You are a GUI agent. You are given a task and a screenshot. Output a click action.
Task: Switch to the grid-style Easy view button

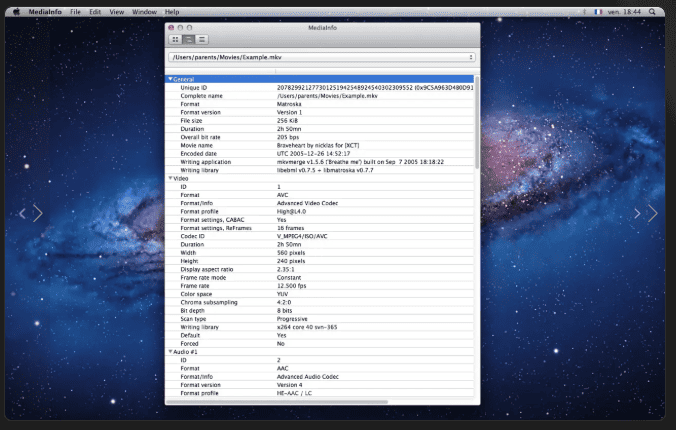[175, 40]
